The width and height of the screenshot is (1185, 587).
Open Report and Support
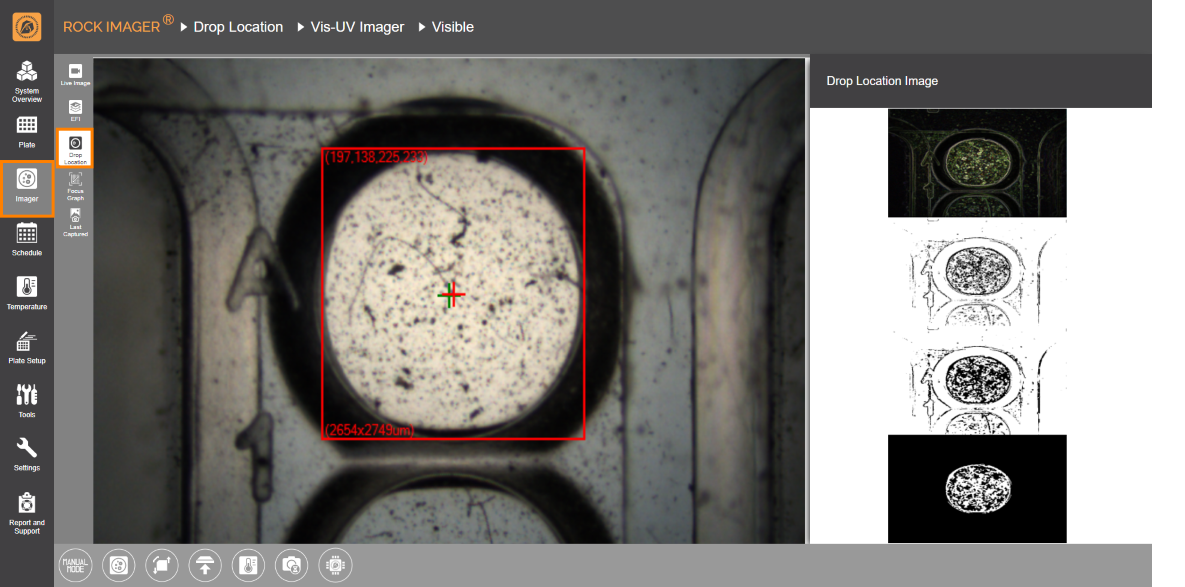(27, 512)
